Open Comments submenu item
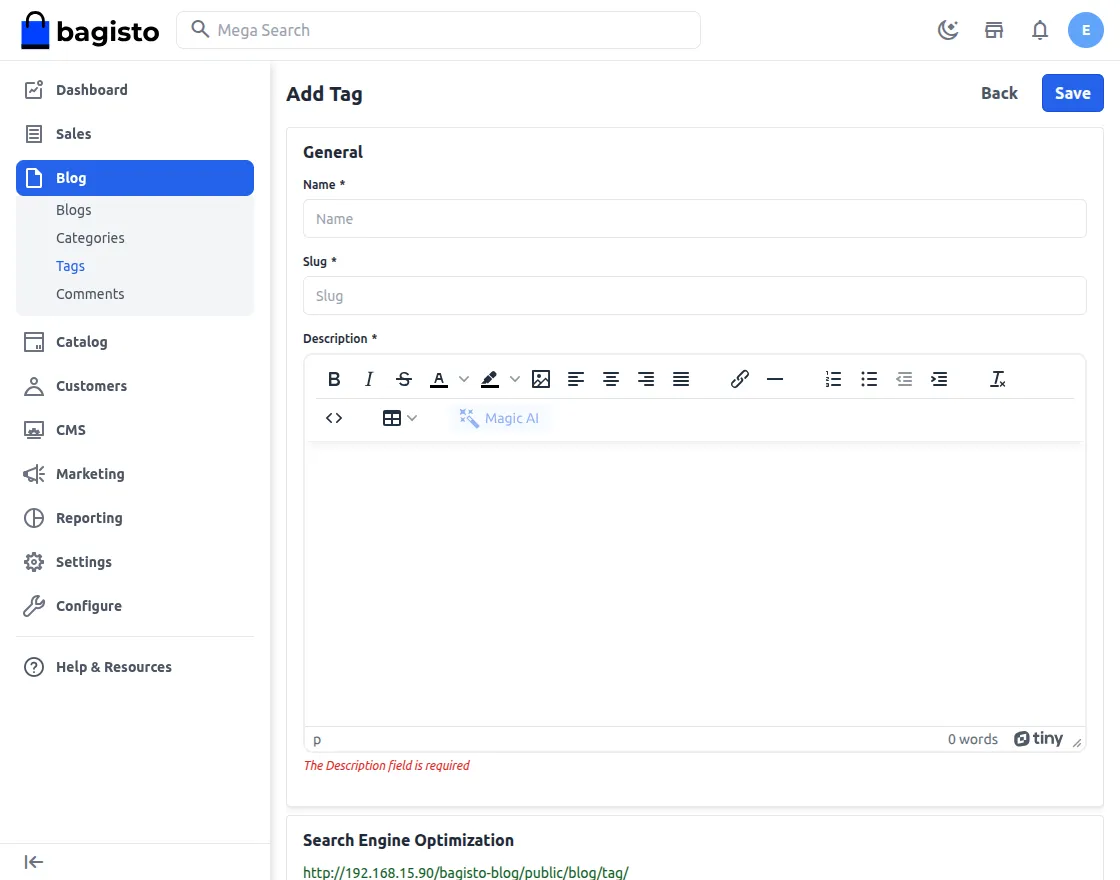1120x880 pixels. pyautogui.click(x=90, y=294)
